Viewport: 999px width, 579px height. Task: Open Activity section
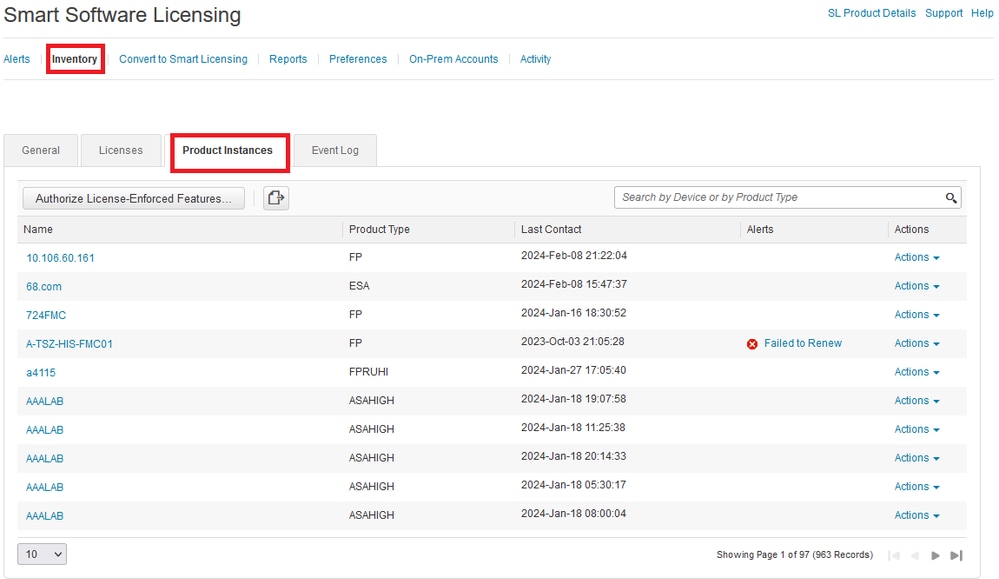(535, 59)
